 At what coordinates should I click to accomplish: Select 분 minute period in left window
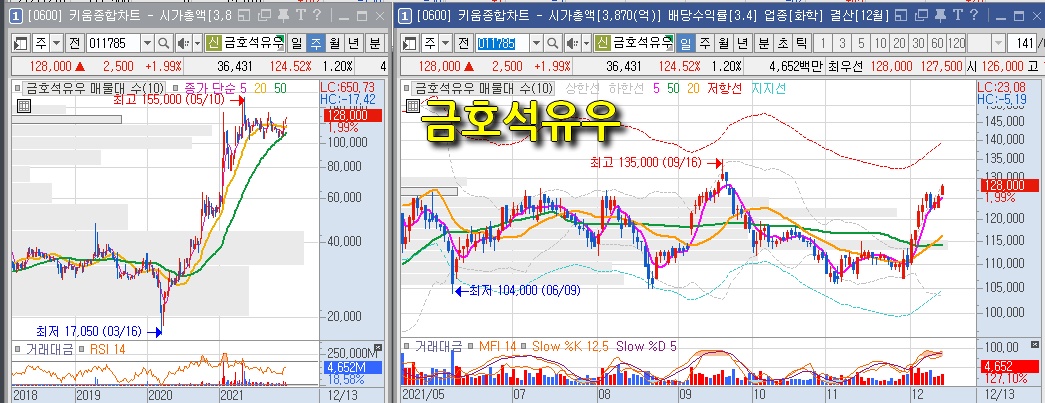[x=375, y=44]
